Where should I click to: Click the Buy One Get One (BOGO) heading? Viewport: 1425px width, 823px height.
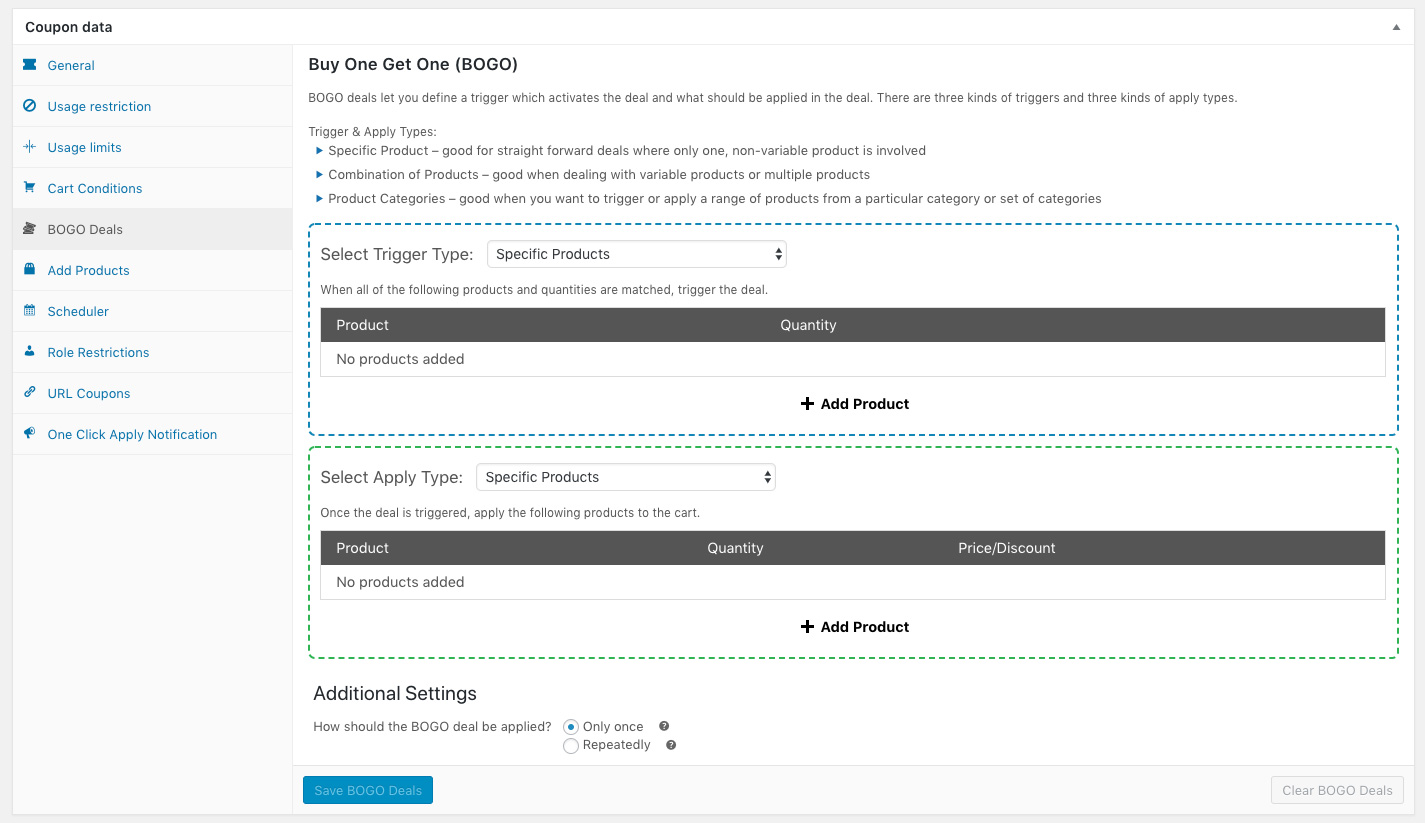413,65
